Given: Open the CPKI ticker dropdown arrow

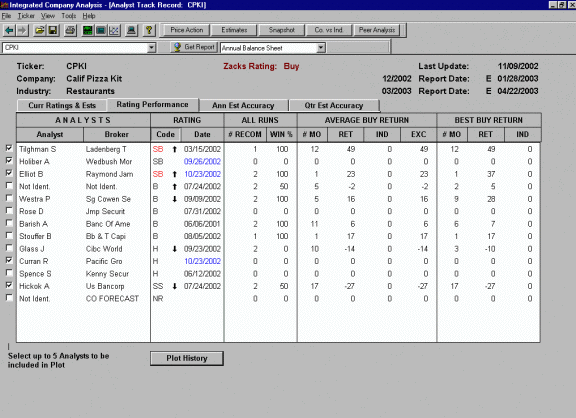Looking at the screenshot, I should [151, 48].
